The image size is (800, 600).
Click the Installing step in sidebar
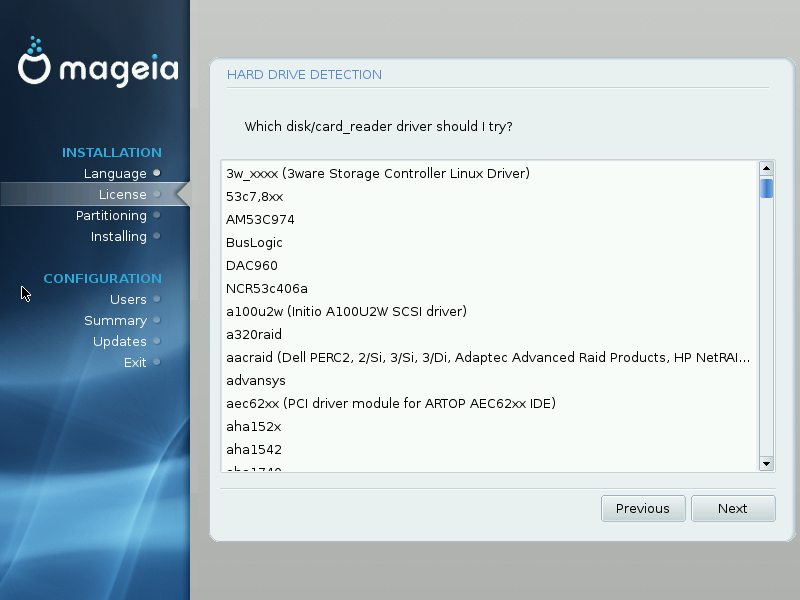118,236
